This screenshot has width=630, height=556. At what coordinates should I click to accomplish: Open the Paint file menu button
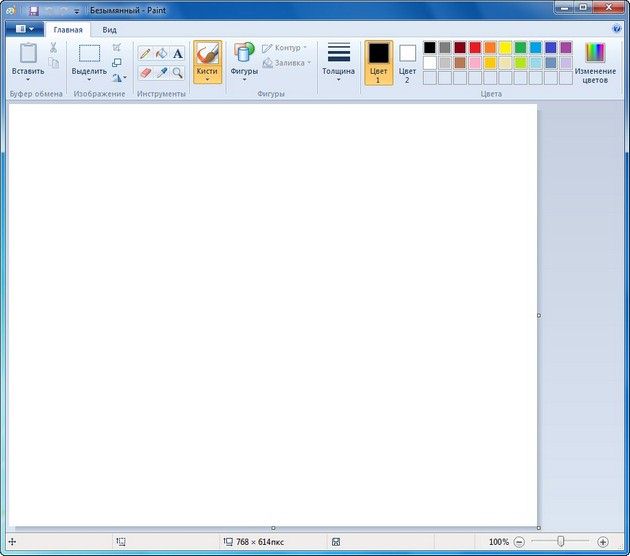(x=25, y=29)
